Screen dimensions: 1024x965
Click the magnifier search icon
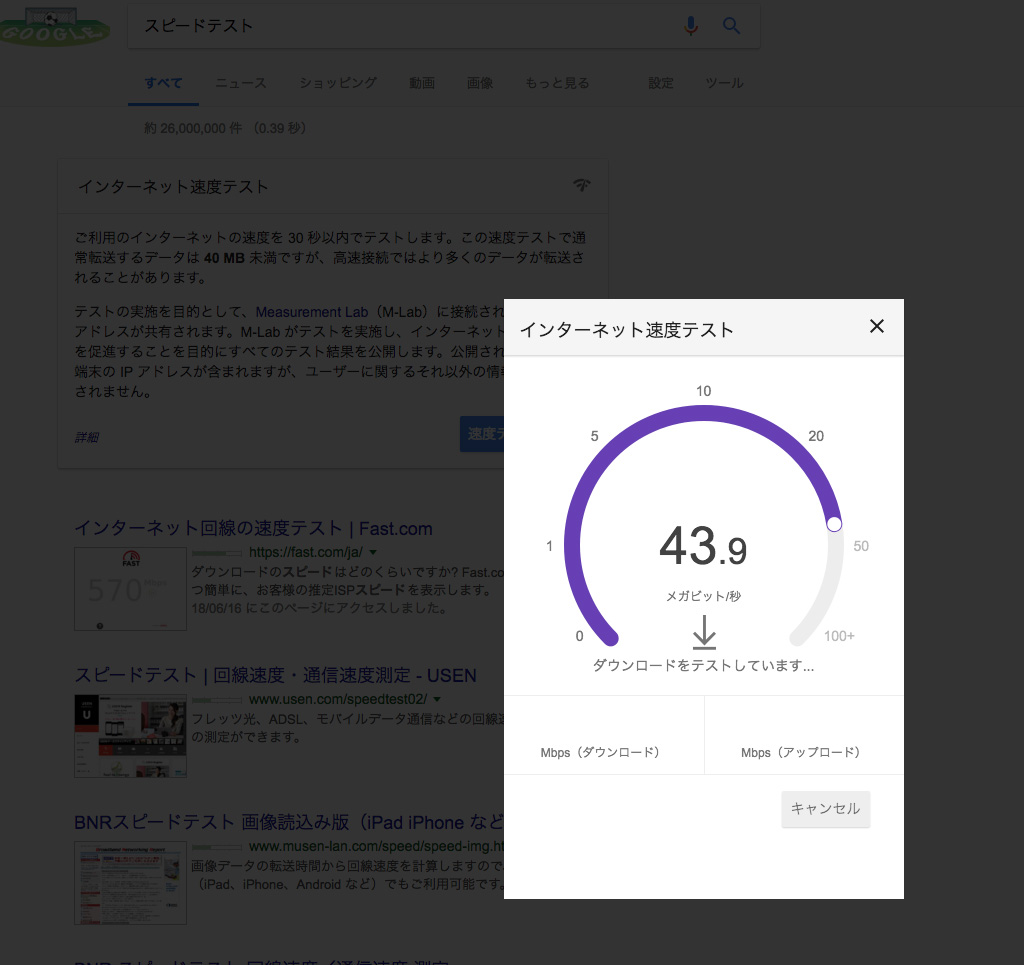[x=731, y=26]
